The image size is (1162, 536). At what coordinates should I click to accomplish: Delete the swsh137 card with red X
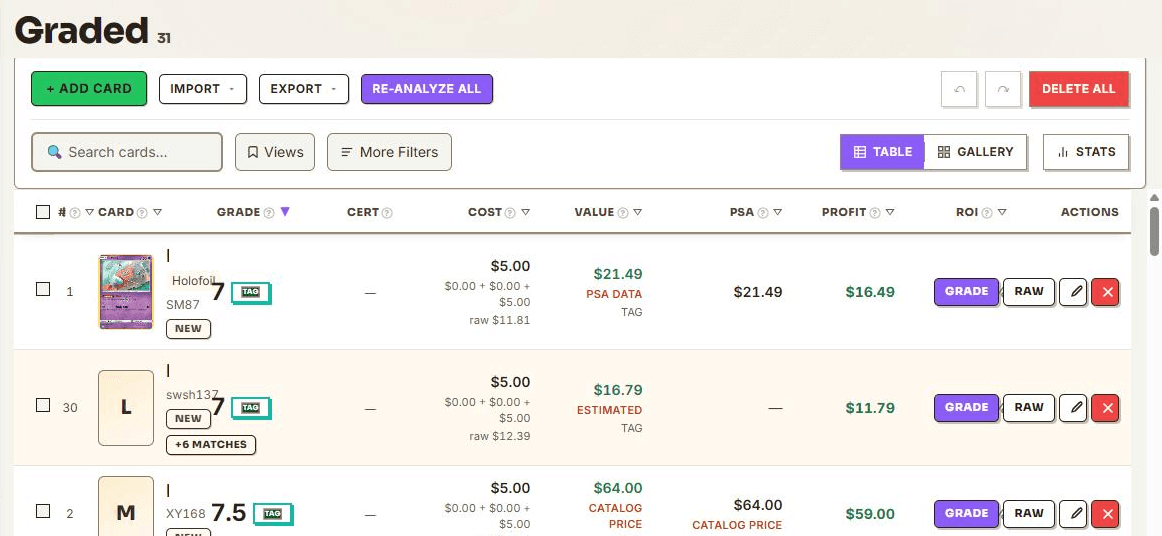(1107, 408)
